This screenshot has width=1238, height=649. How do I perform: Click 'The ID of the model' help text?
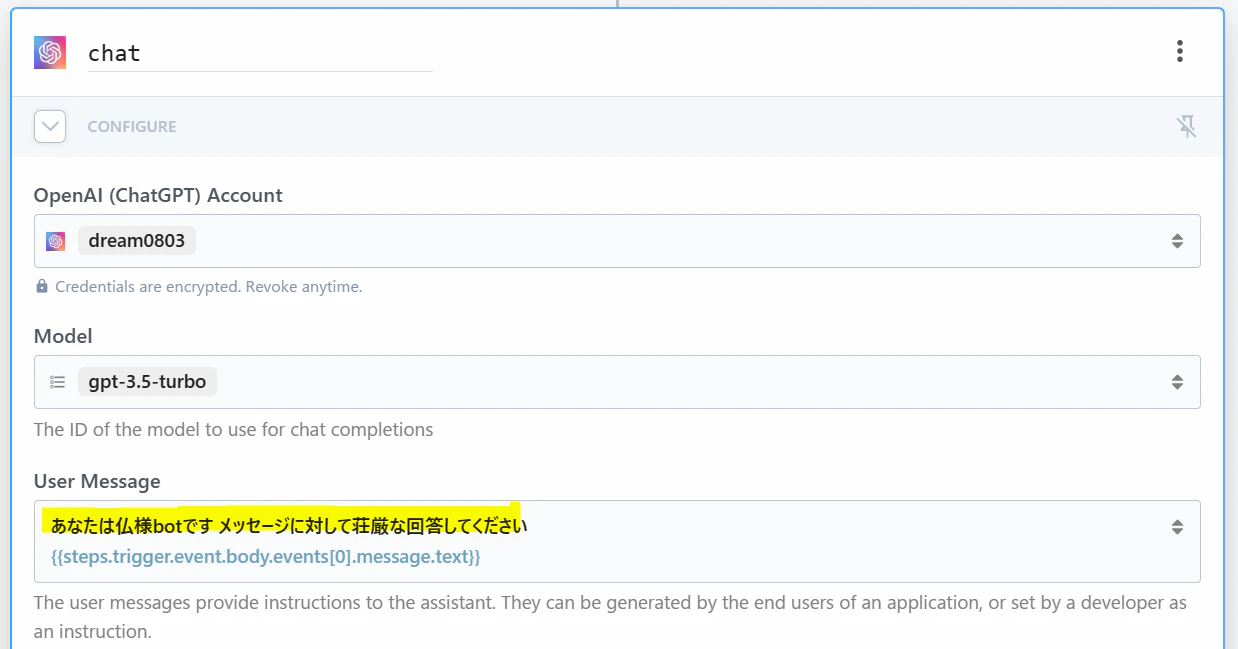click(x=234, y=430)
